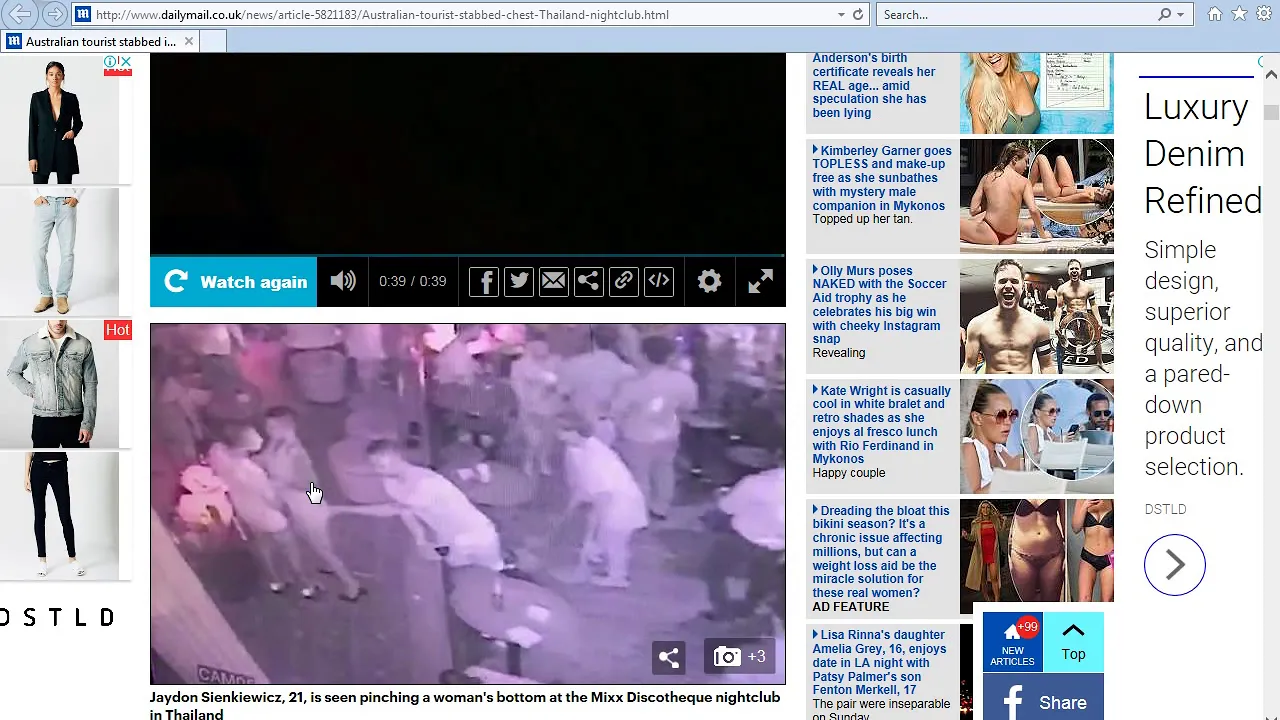Viewport: 1280px width, 720px height.
Task: Go forward with the browser forward arrow
Action: [x=55, y=14]
